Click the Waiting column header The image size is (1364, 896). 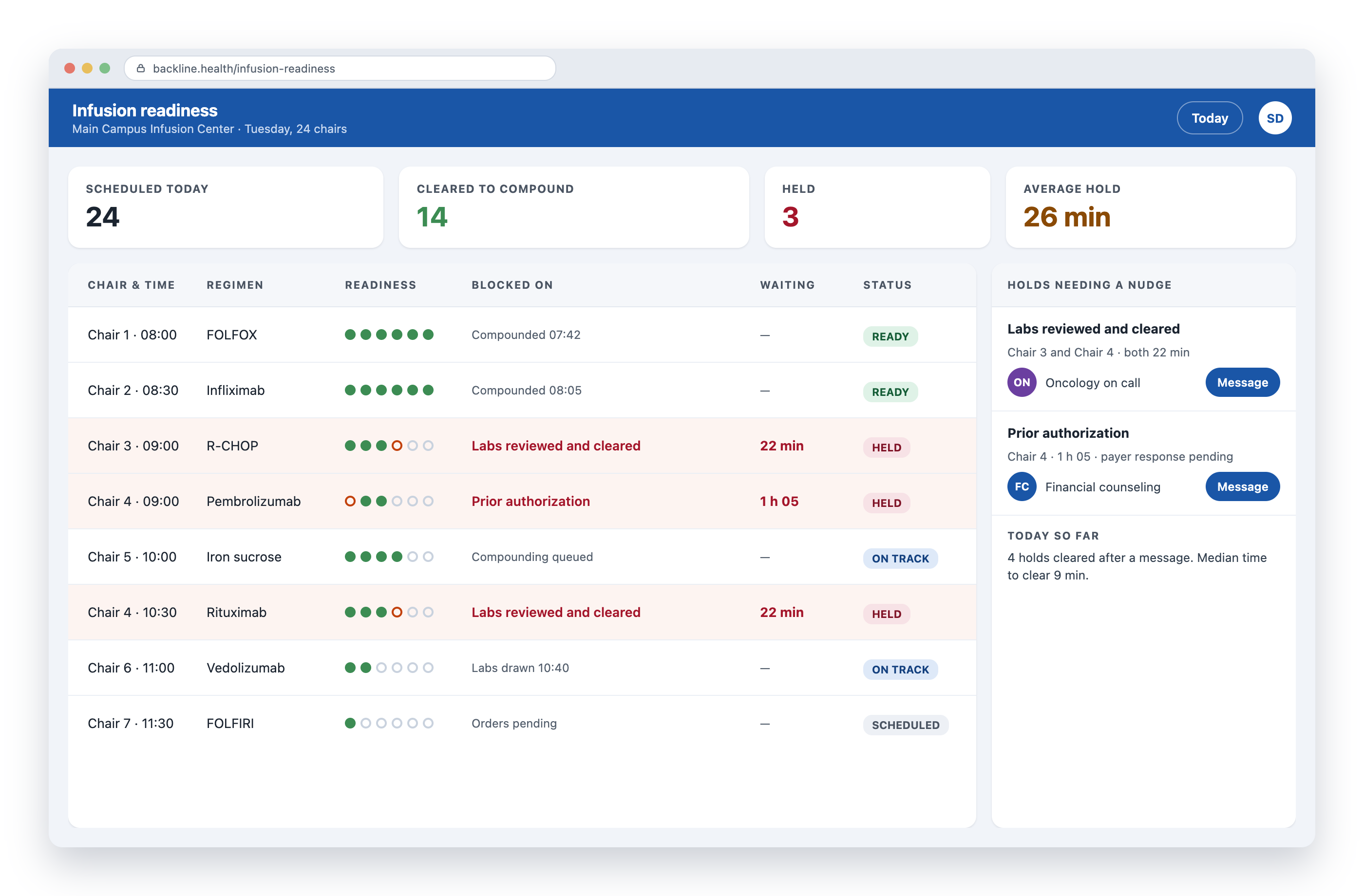(x=787, y=285)
